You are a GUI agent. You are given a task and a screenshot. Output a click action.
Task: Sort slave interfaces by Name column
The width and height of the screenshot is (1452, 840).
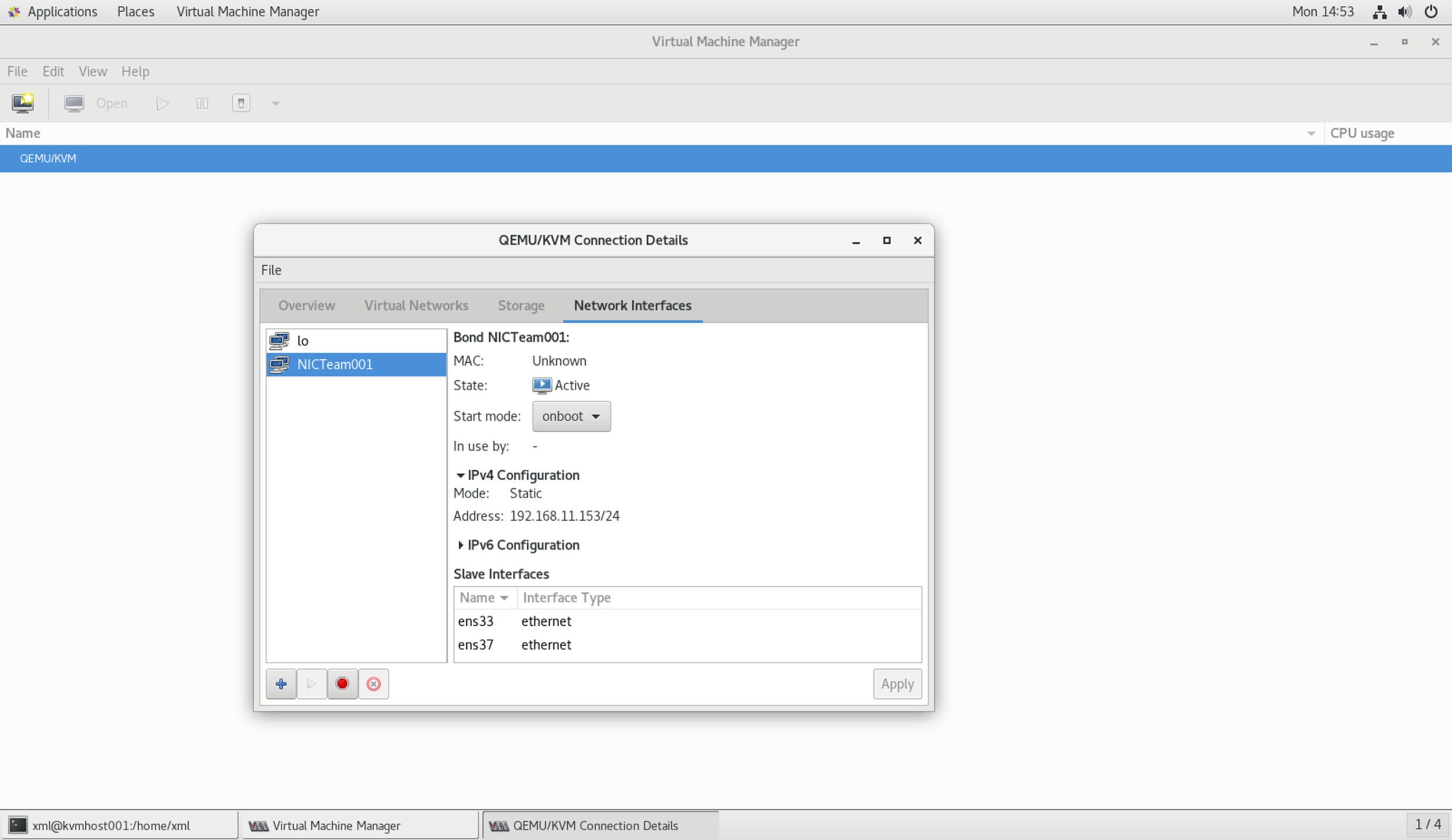click(485, 598)
